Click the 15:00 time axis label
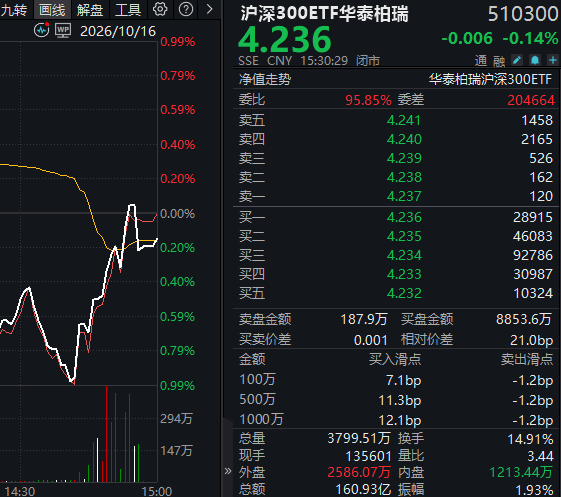The height and width of the screenshot is (497, 561). (157, 491)
